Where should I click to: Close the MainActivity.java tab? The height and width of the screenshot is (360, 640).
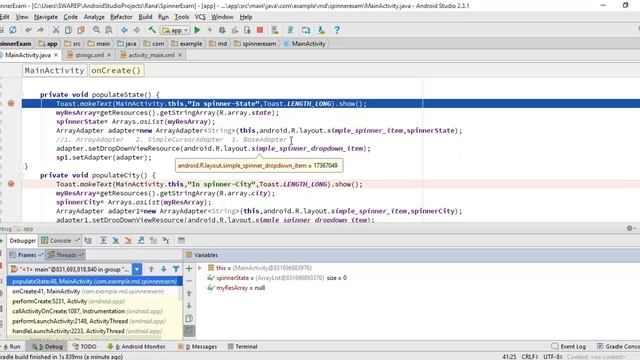tap(56, 55)
